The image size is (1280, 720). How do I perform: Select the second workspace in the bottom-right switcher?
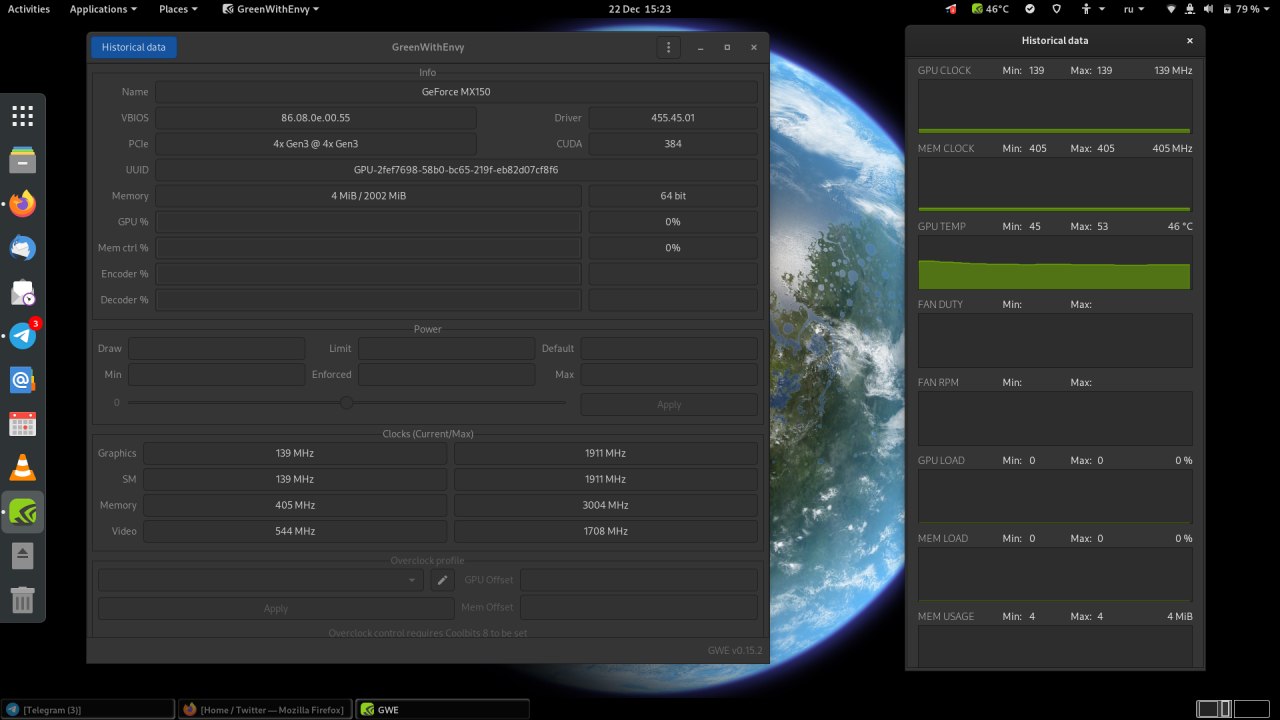(1251, 709)
